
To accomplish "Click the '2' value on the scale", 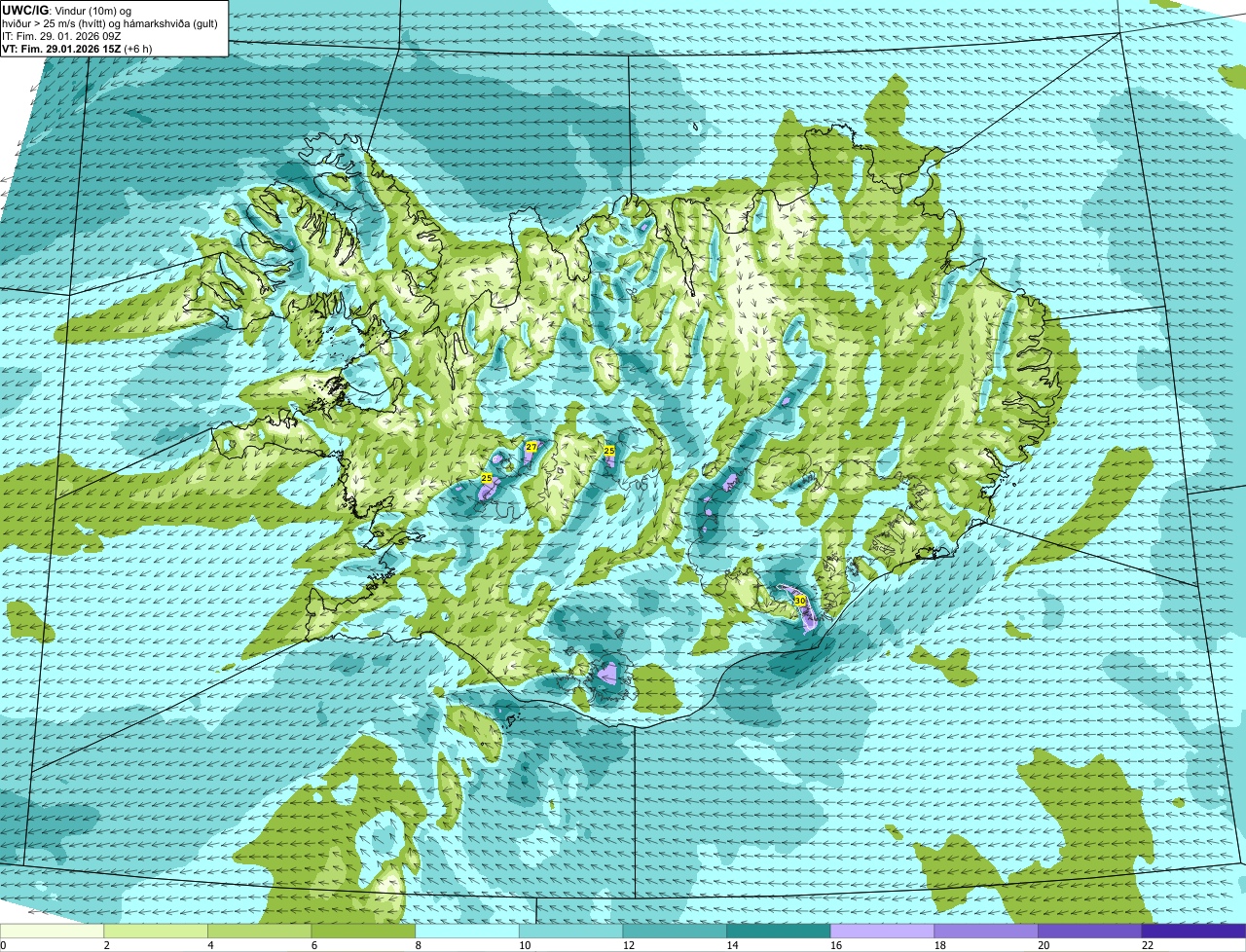I will coord(105,945).
